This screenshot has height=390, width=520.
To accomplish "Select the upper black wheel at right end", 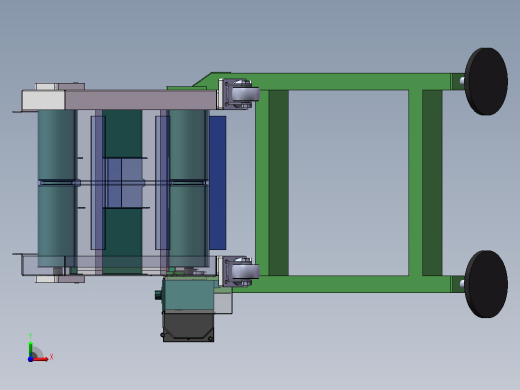I will click(x=486, y=81).
